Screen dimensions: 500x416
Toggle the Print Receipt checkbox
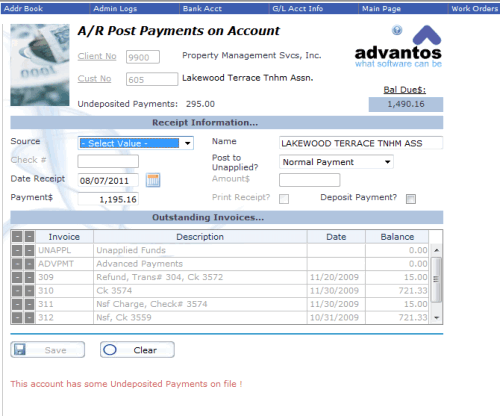point(284,199)
